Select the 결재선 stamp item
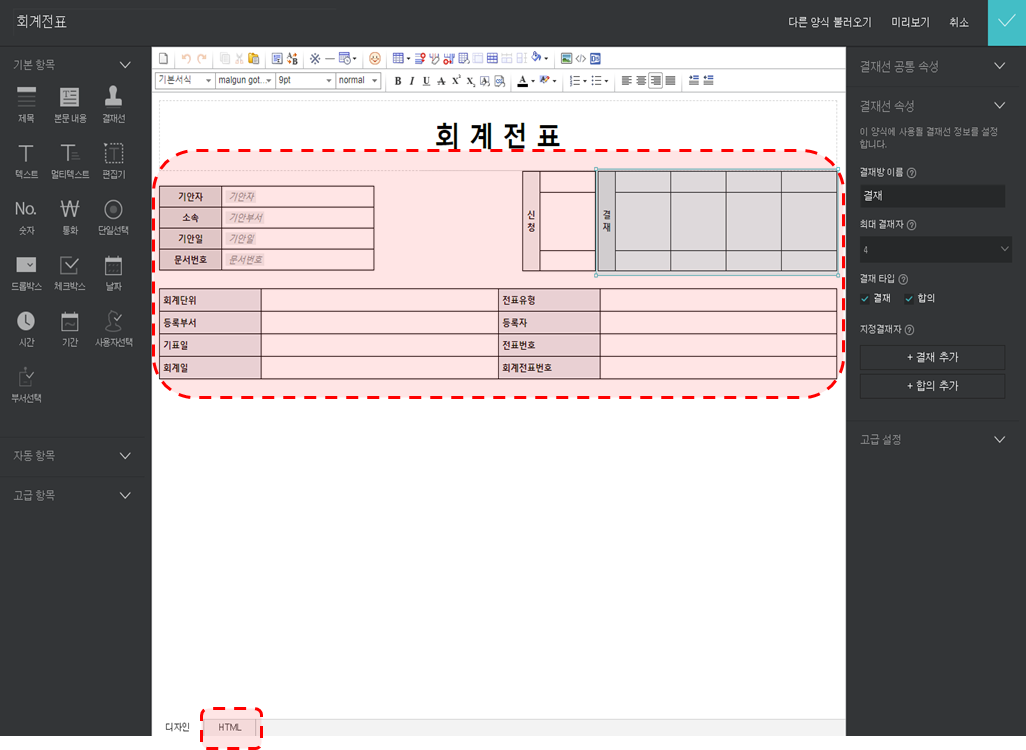 click(113, 103)
